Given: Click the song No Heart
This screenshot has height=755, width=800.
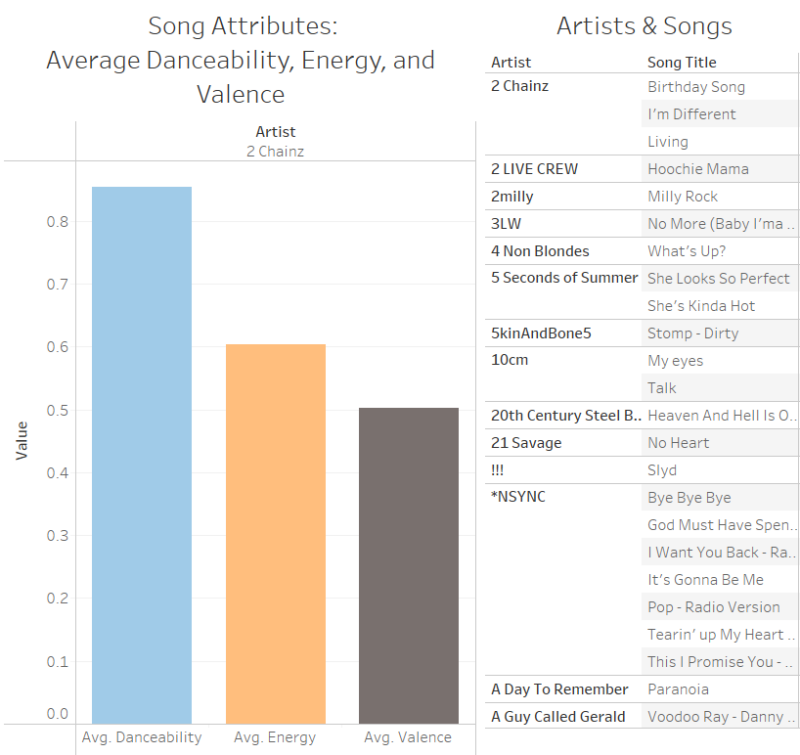Looking at the screenshot, I should [x=678, y=442].
